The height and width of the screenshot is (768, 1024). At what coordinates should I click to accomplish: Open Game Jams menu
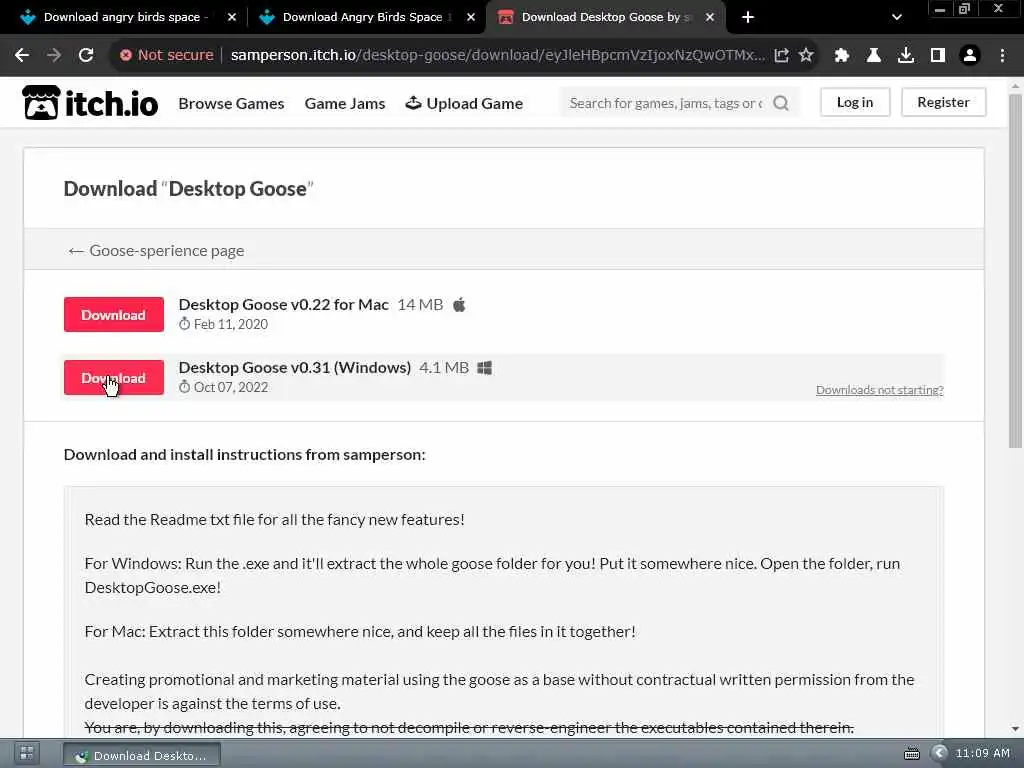click(x=345, y=103)
